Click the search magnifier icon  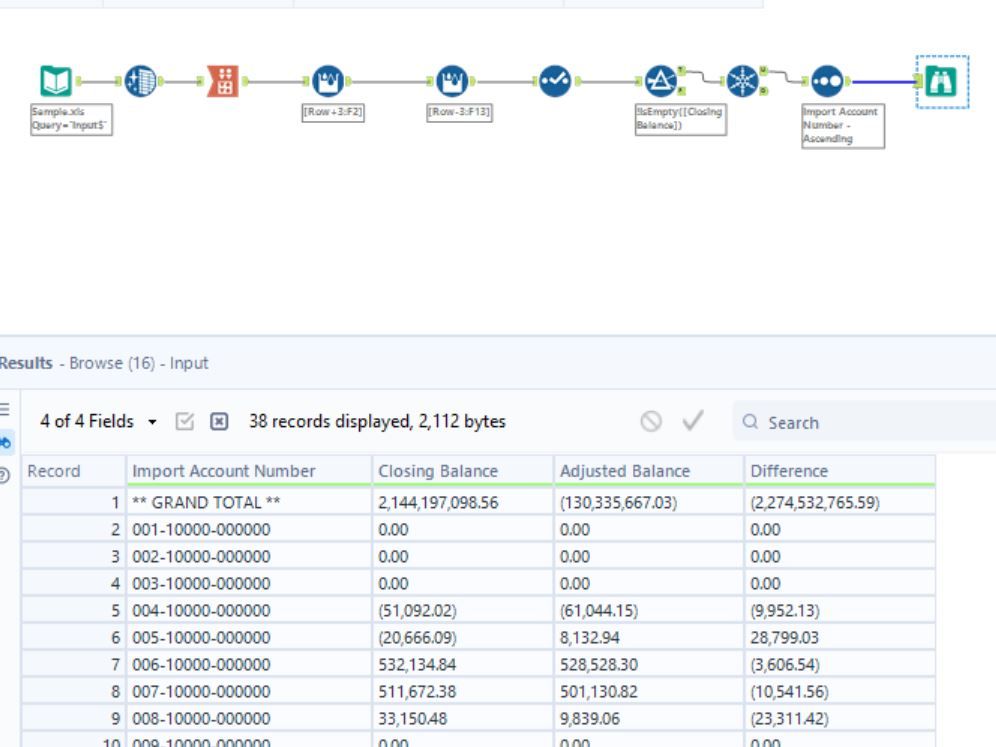coord(750,422)
